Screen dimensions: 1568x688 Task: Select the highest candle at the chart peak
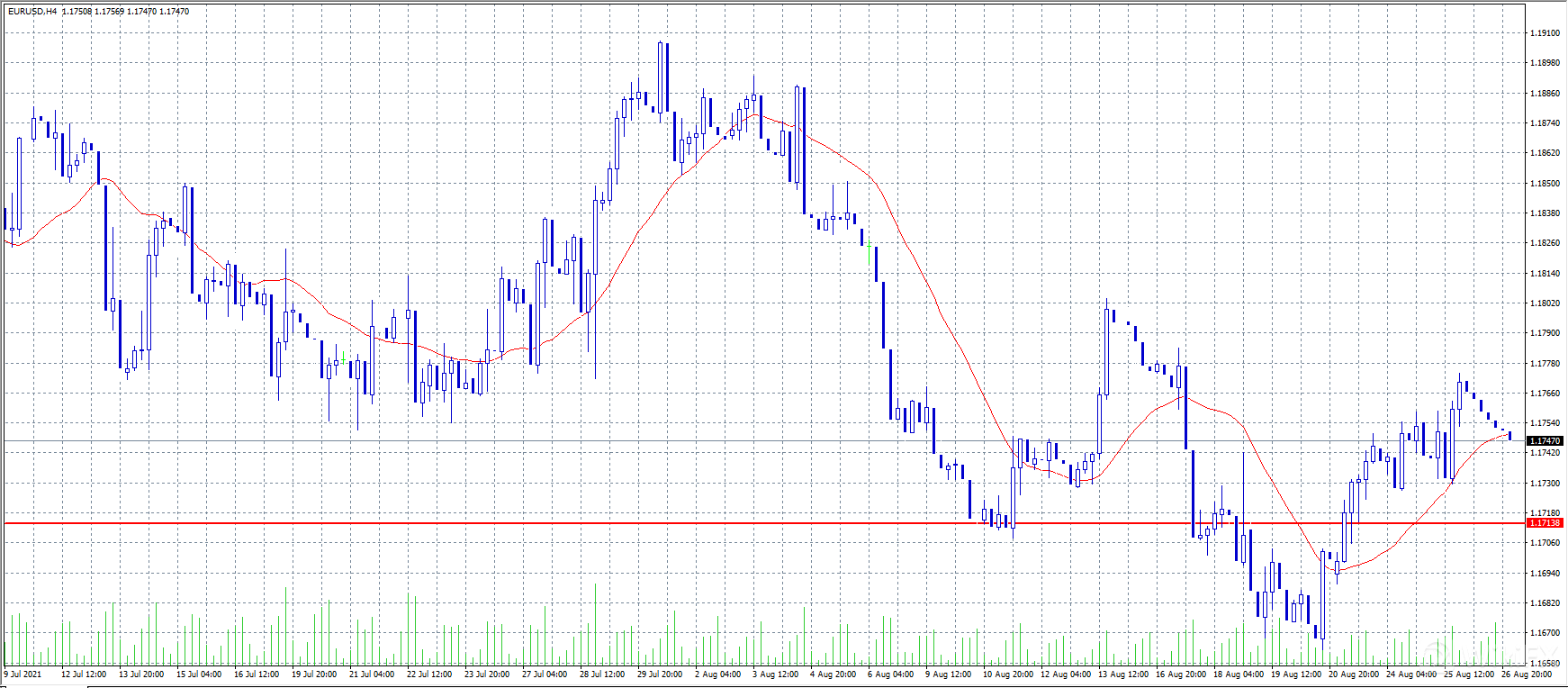point(661,77)
